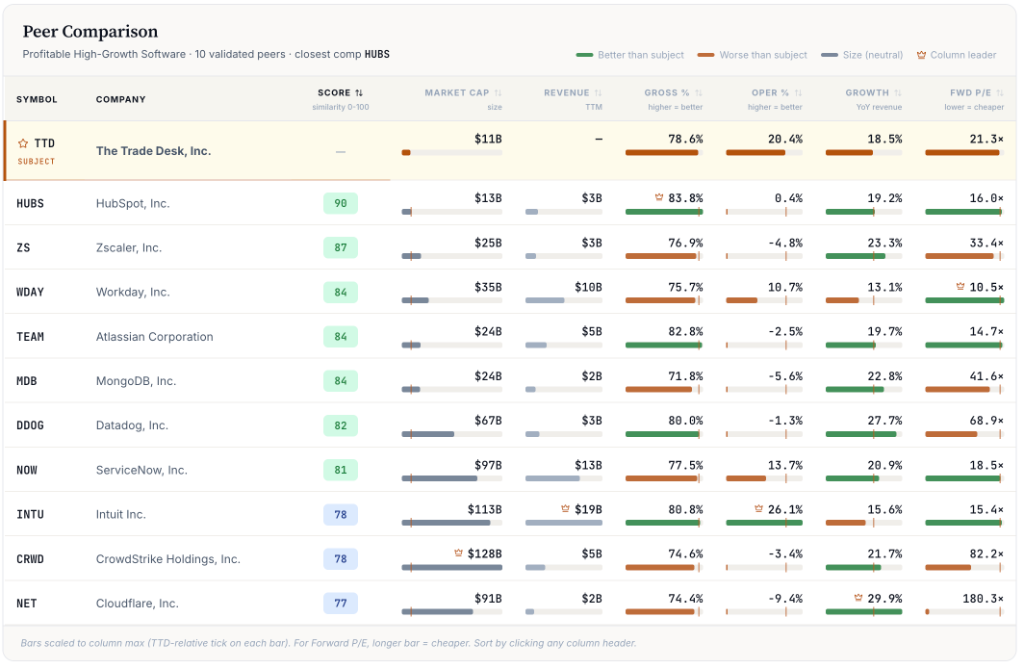Screen dimensions: 1024x669
Task: Click the INTU symbol
Action: tap(30, 514)
